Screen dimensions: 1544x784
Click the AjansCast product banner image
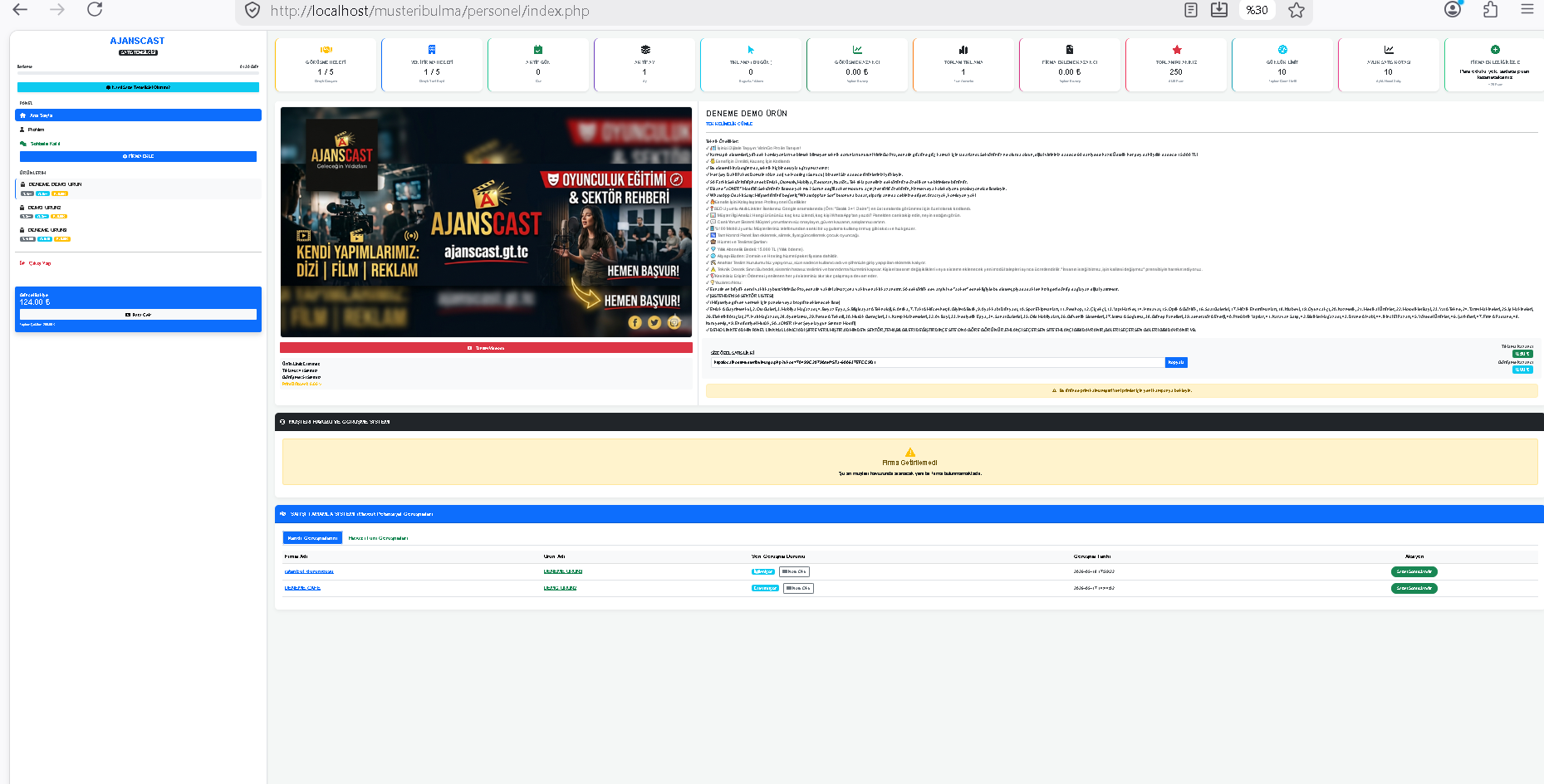coord(486,222)
